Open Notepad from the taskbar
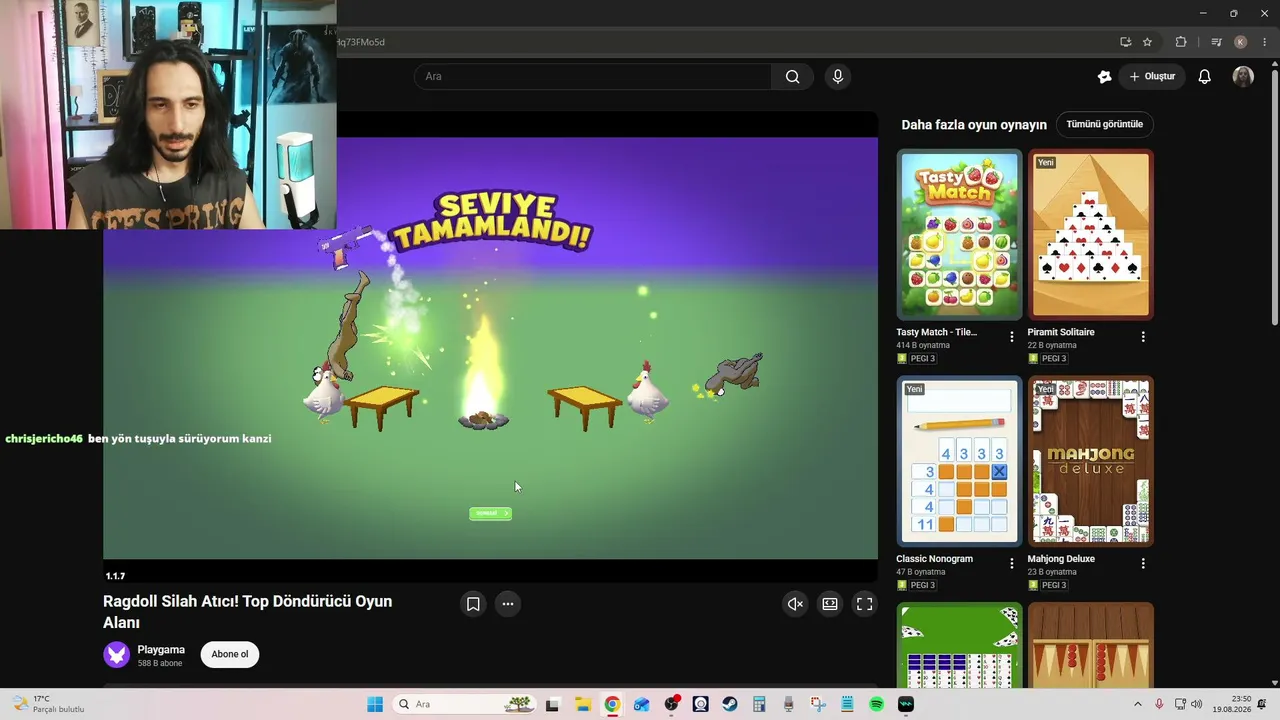The width and height of the screenshot is (1280, 720). click(847, 705)
